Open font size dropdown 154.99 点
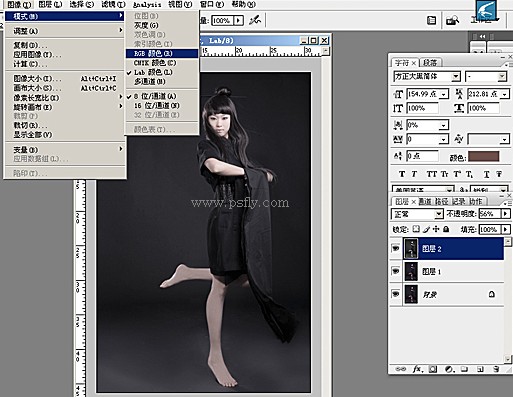Image resolution: width=513 pixels, height=397 pixels. point(444,94)
